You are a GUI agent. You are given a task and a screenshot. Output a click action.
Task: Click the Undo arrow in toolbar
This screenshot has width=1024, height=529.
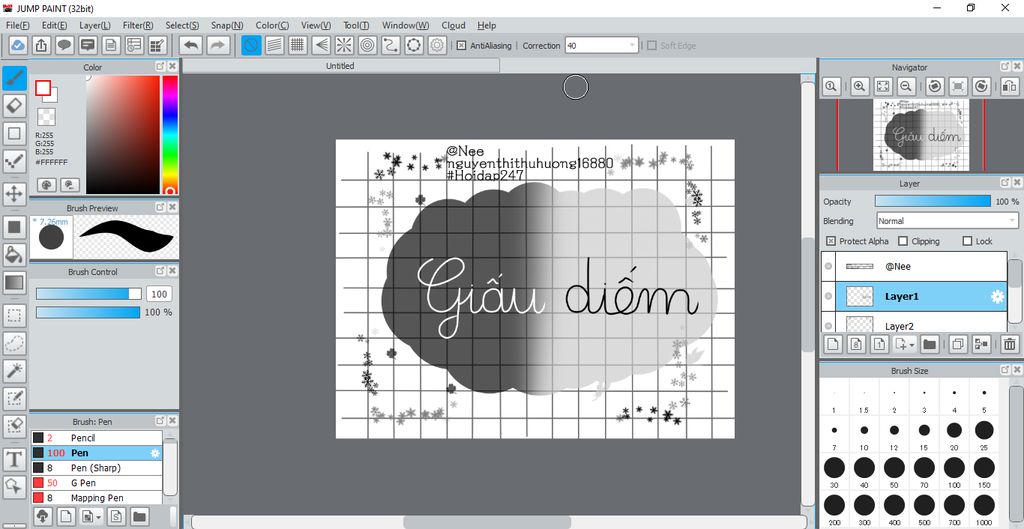[191, 45]
